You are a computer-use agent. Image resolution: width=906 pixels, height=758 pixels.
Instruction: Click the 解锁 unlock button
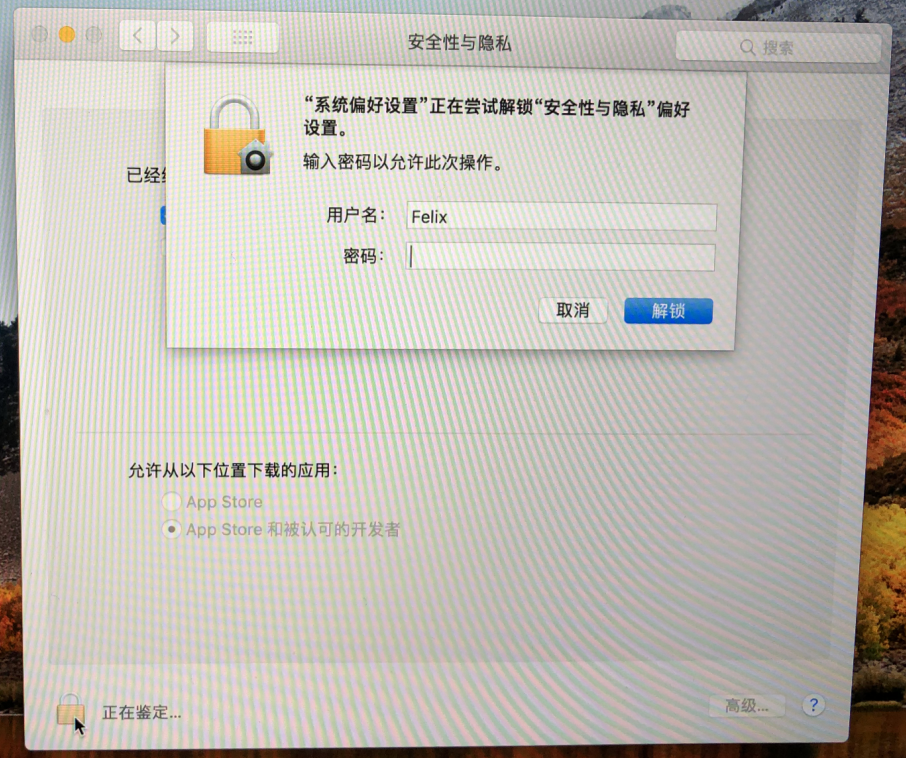668,311
